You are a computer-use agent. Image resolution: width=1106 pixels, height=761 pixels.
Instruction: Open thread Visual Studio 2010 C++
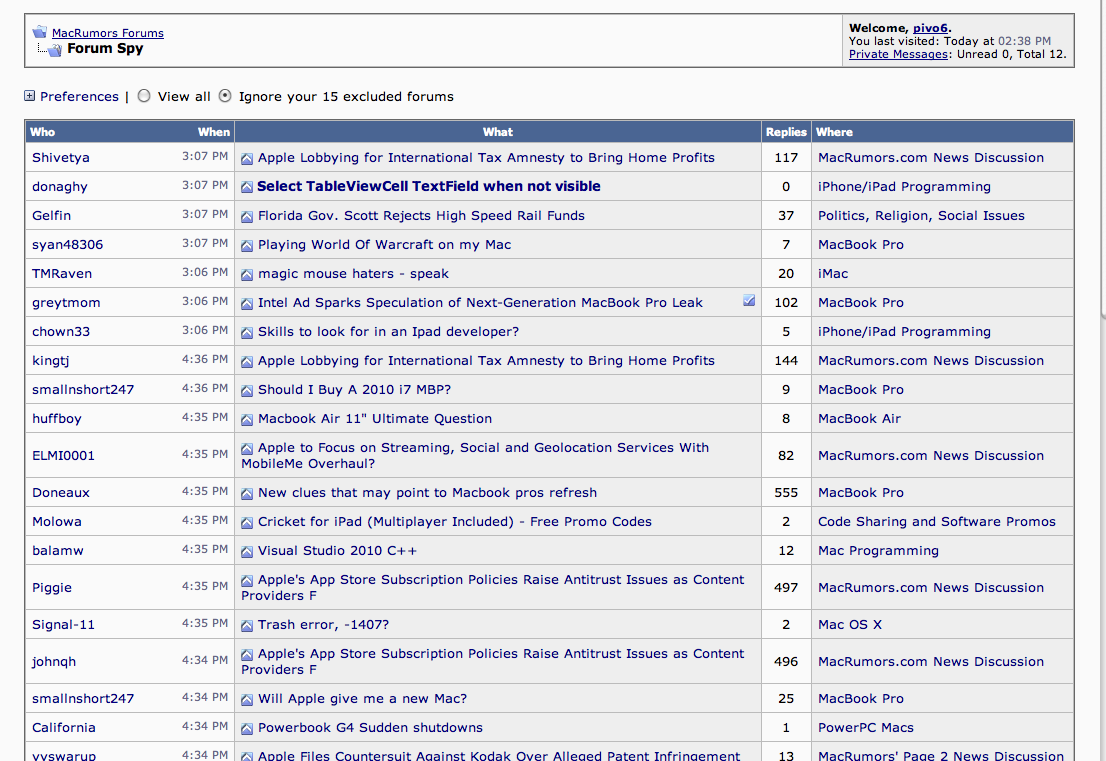pos(337,551)
